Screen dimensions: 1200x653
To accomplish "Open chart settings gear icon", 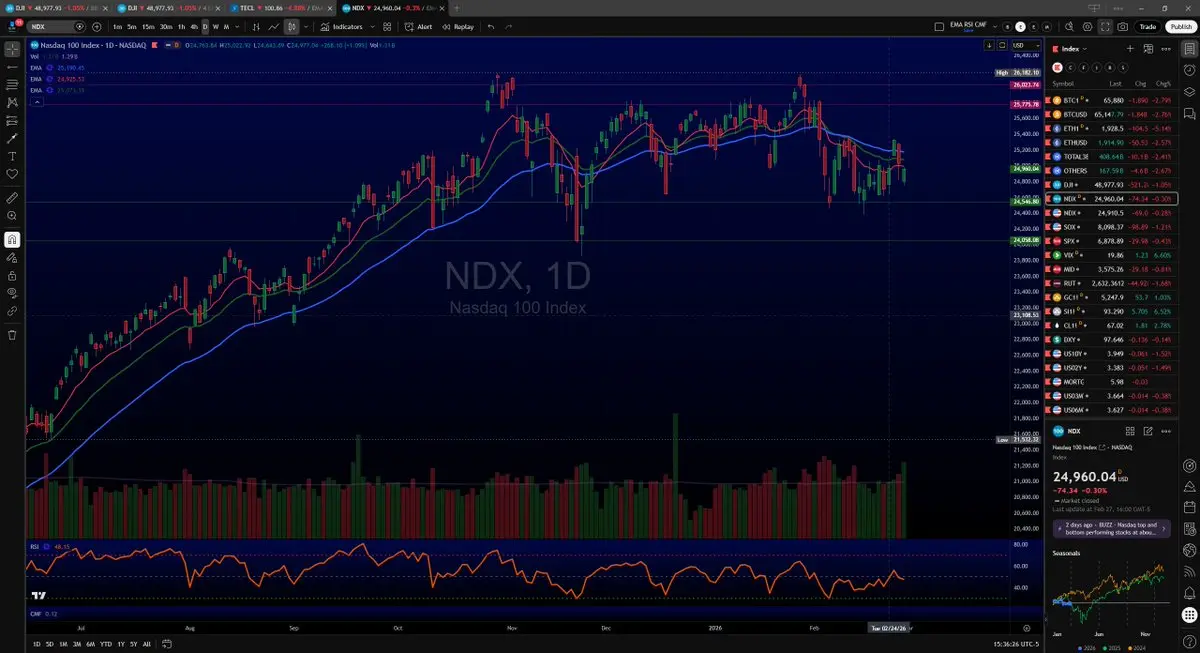I will point(1088,27).
